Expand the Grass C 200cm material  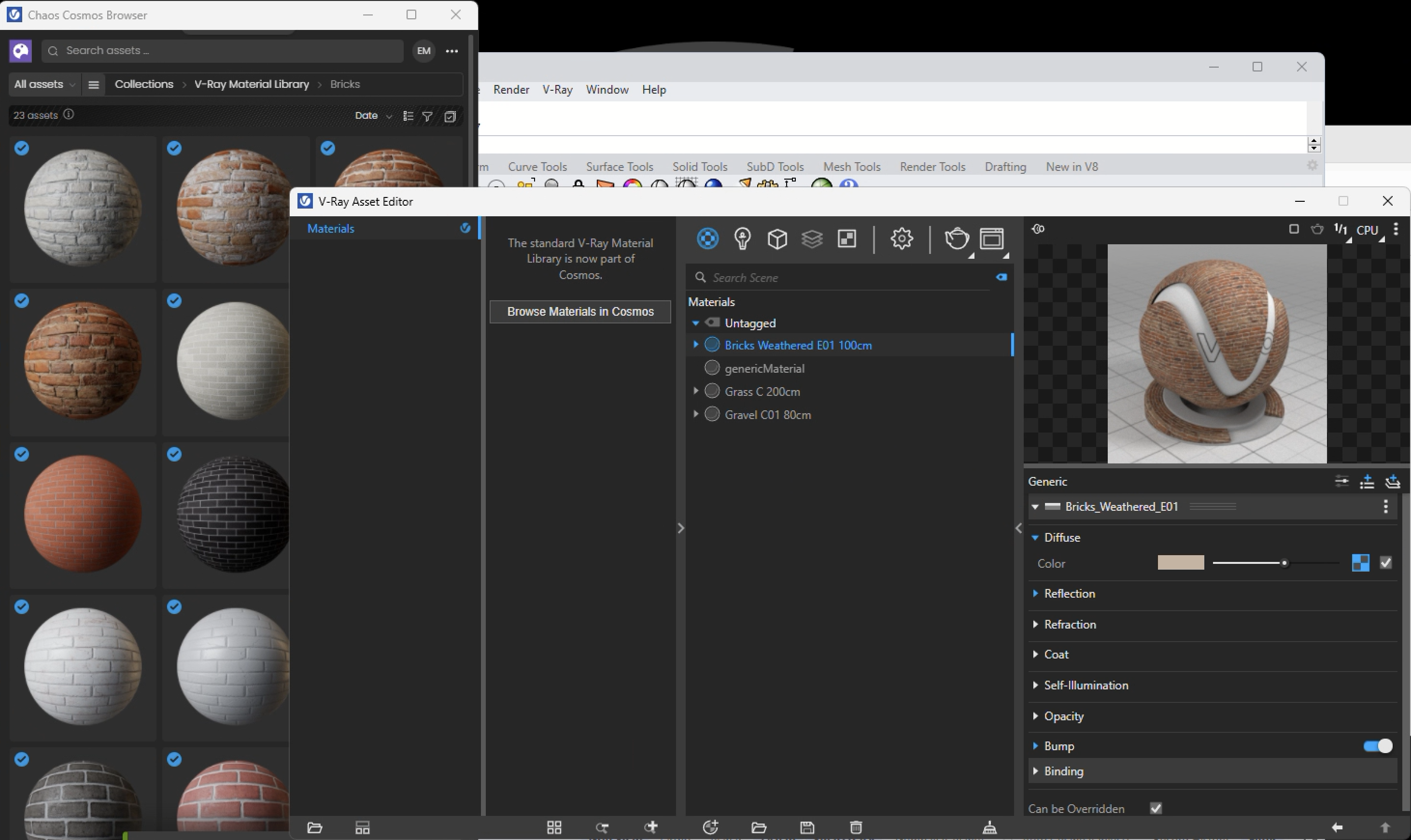(x=695, y=391)
